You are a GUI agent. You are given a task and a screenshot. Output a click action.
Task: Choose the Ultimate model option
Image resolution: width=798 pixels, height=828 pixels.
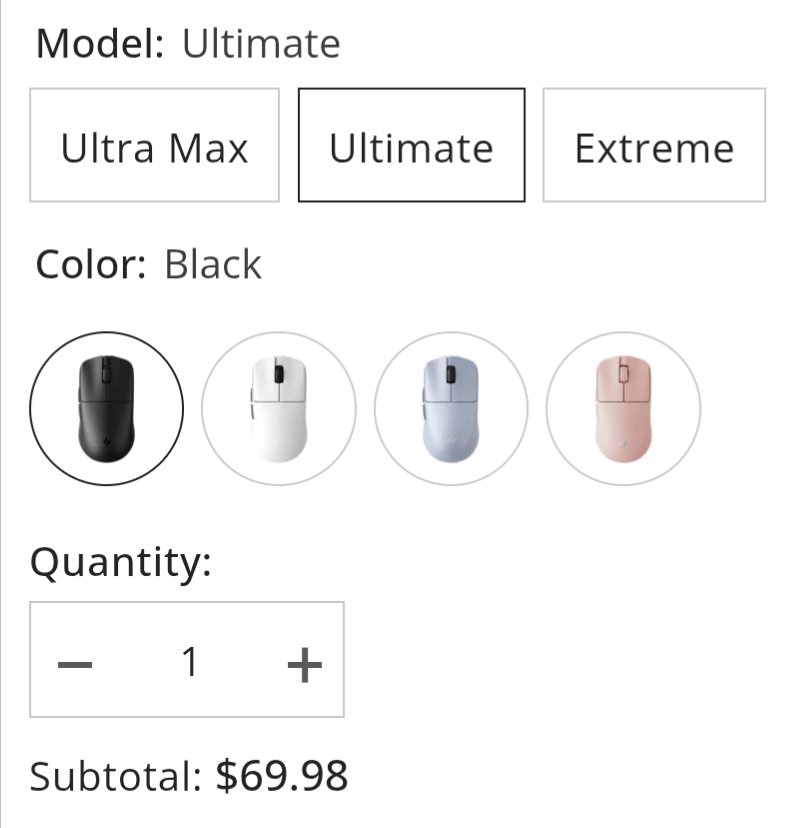(x=411, y=146)
